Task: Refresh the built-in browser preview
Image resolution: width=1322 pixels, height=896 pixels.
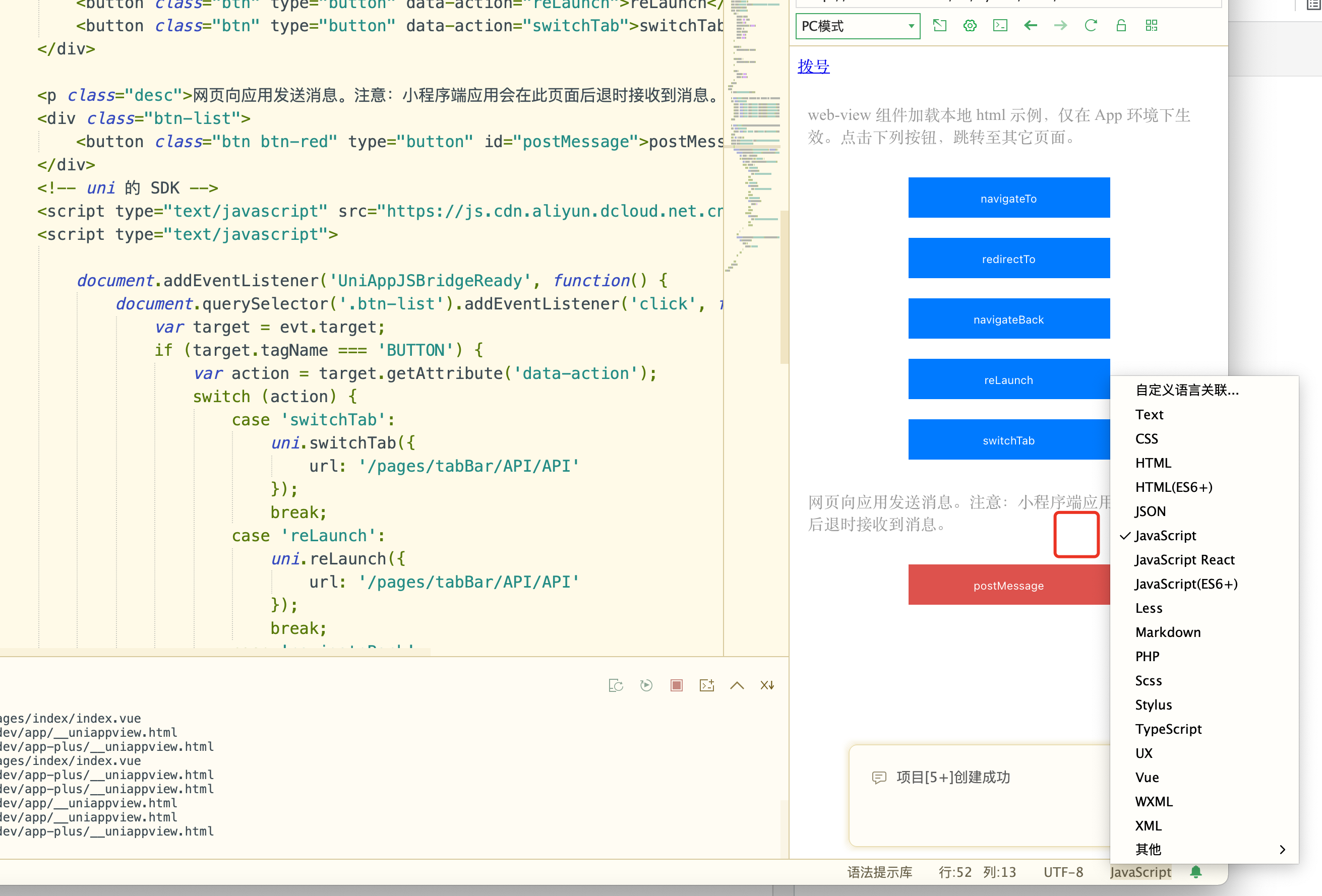Action: pos(1091,26)
